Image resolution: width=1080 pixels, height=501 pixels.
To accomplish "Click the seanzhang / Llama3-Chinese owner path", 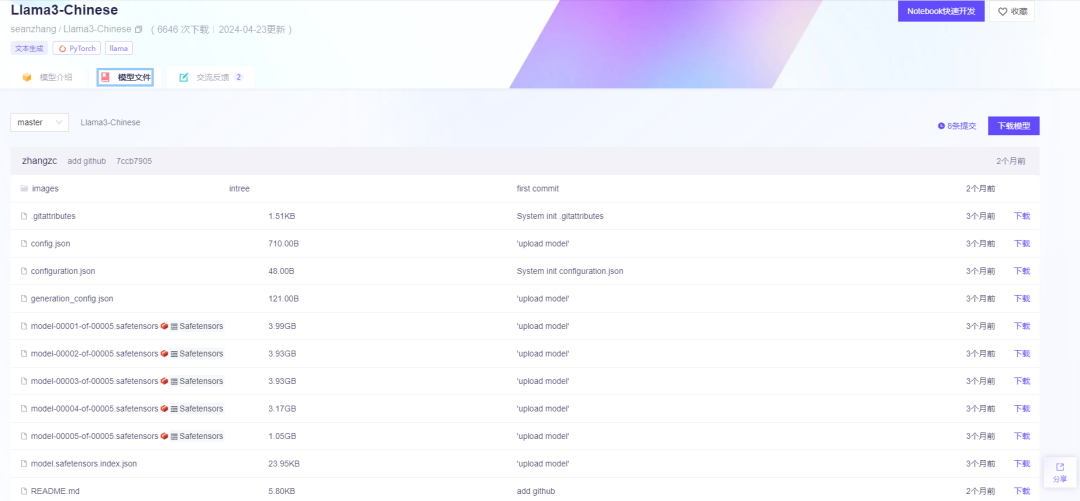I will (71, 30).
